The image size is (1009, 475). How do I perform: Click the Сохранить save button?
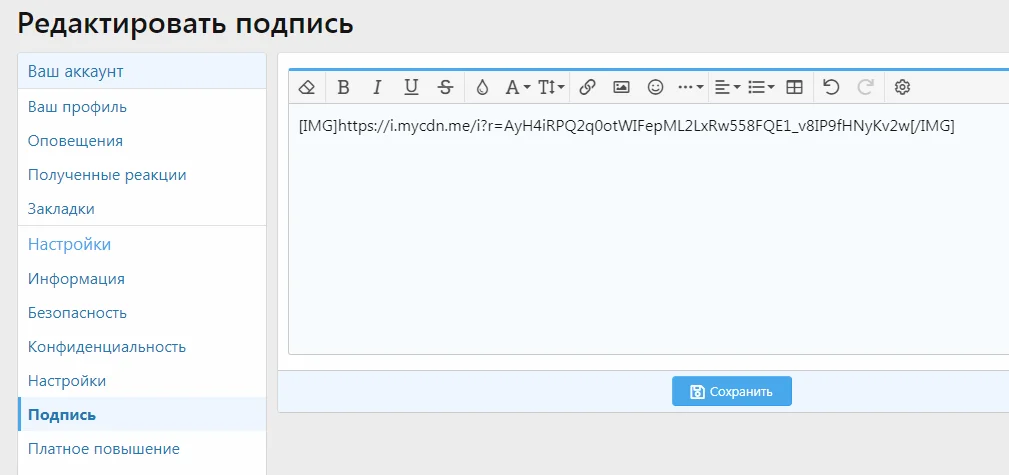tap(732, 391)
